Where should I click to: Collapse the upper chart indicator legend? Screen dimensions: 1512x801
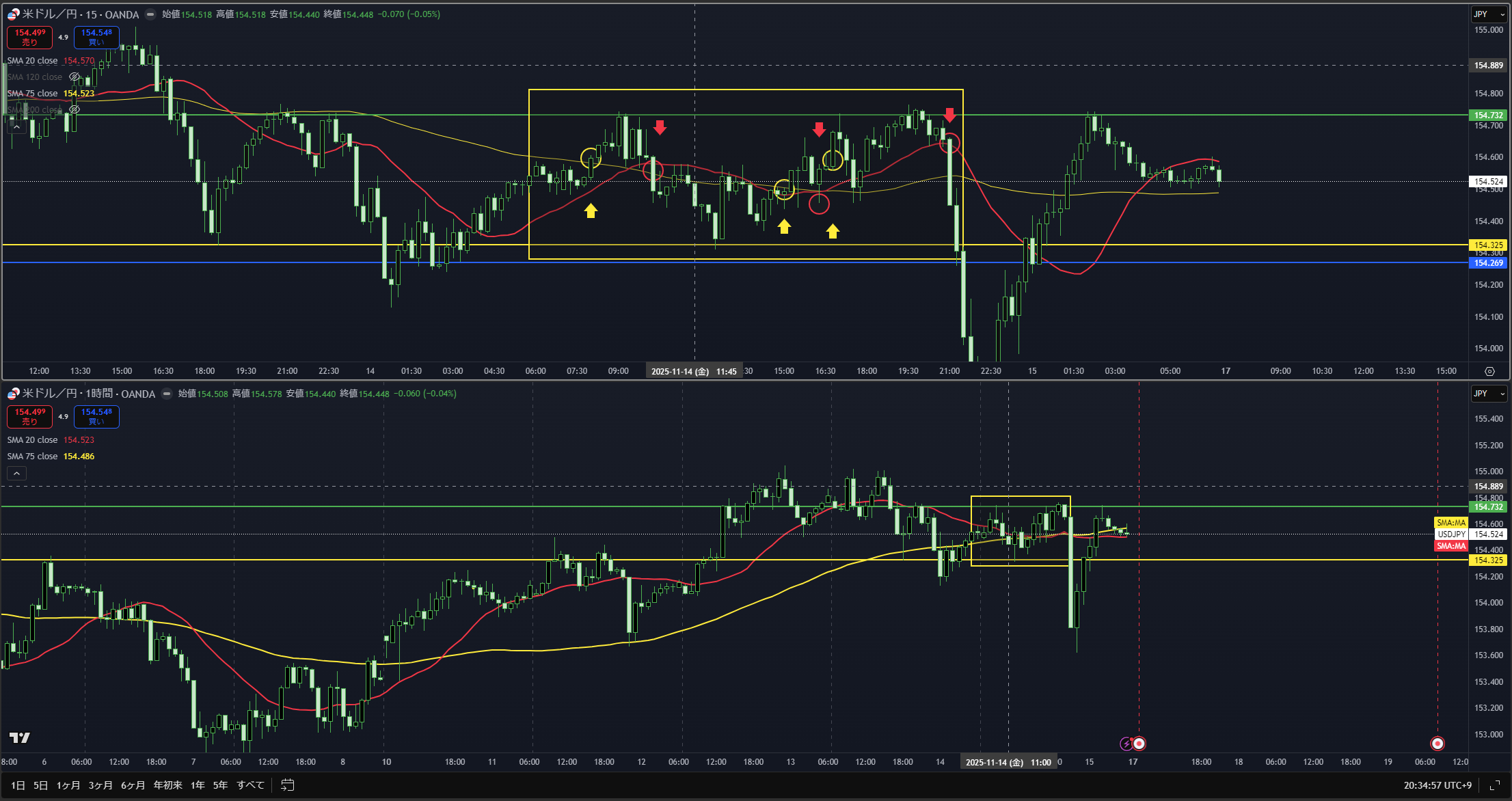(16, 126)
